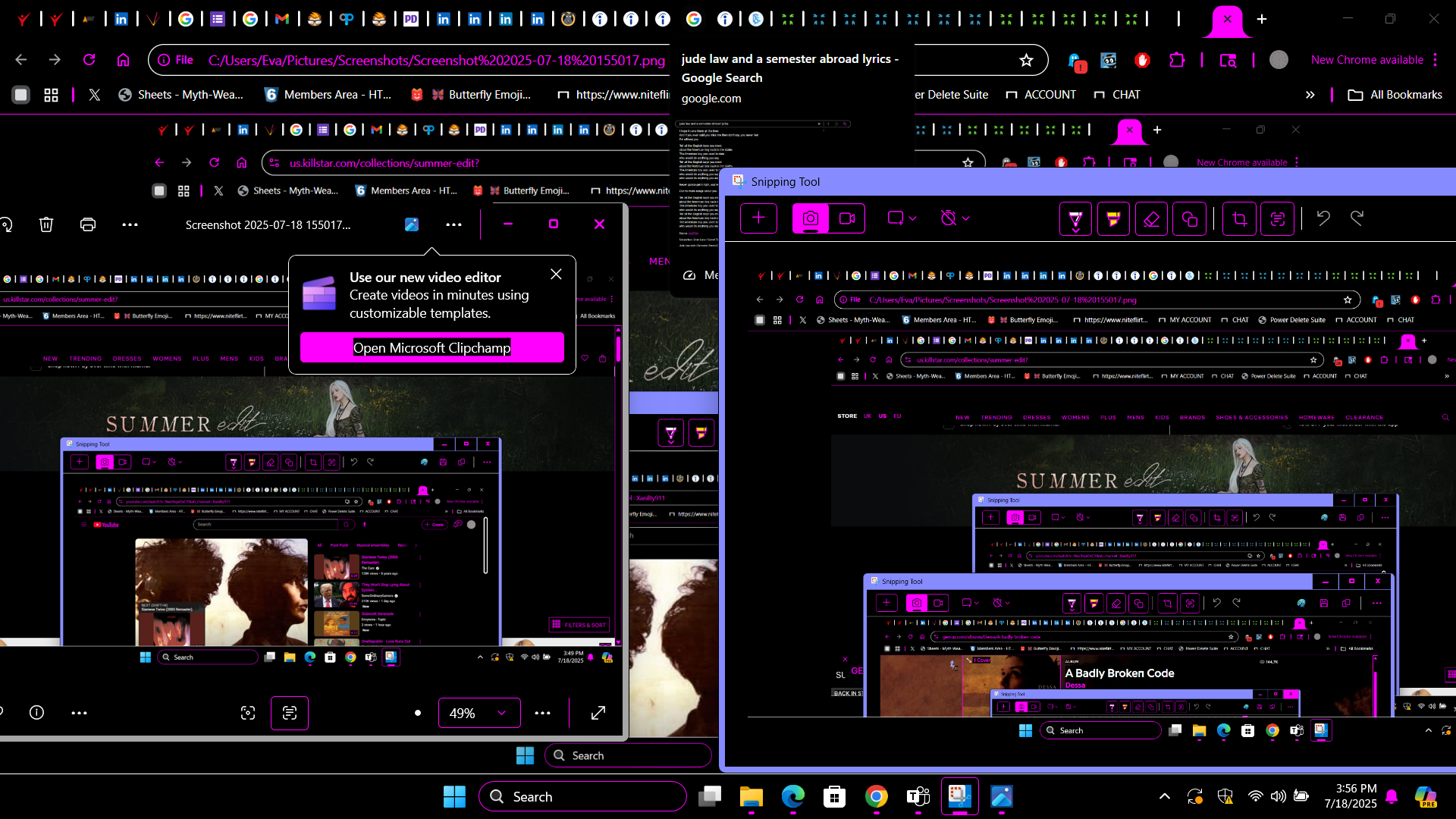
Task: Open ellipsis menu right of 49% zoom
Action: [542, 713]
